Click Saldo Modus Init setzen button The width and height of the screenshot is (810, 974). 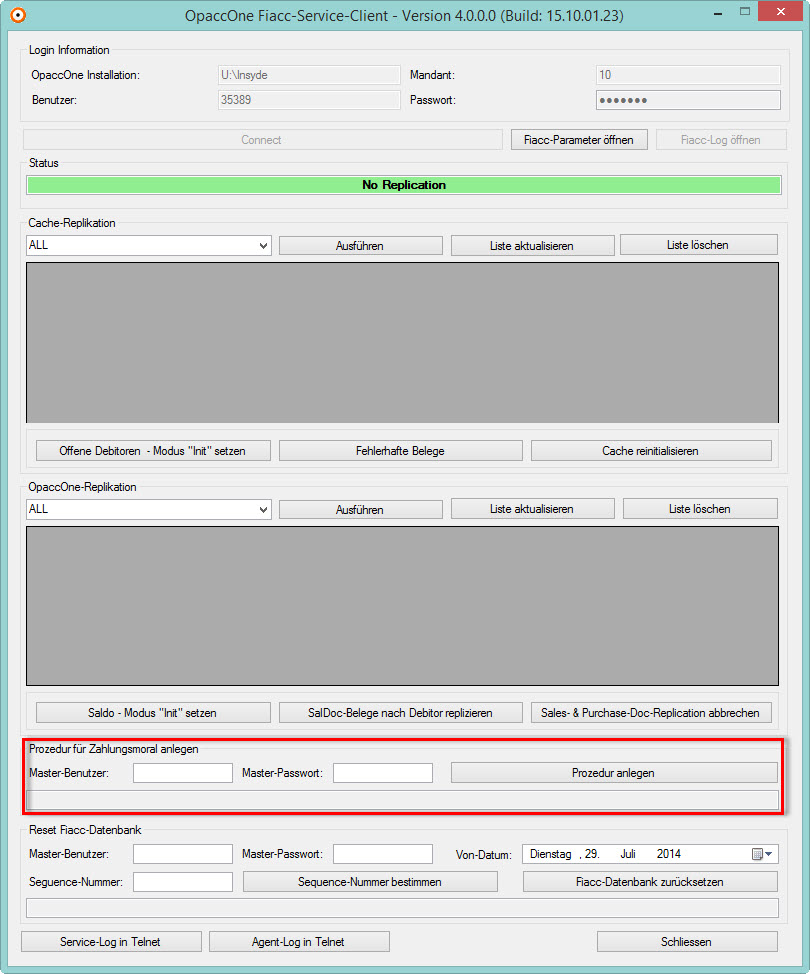[153, 712]
